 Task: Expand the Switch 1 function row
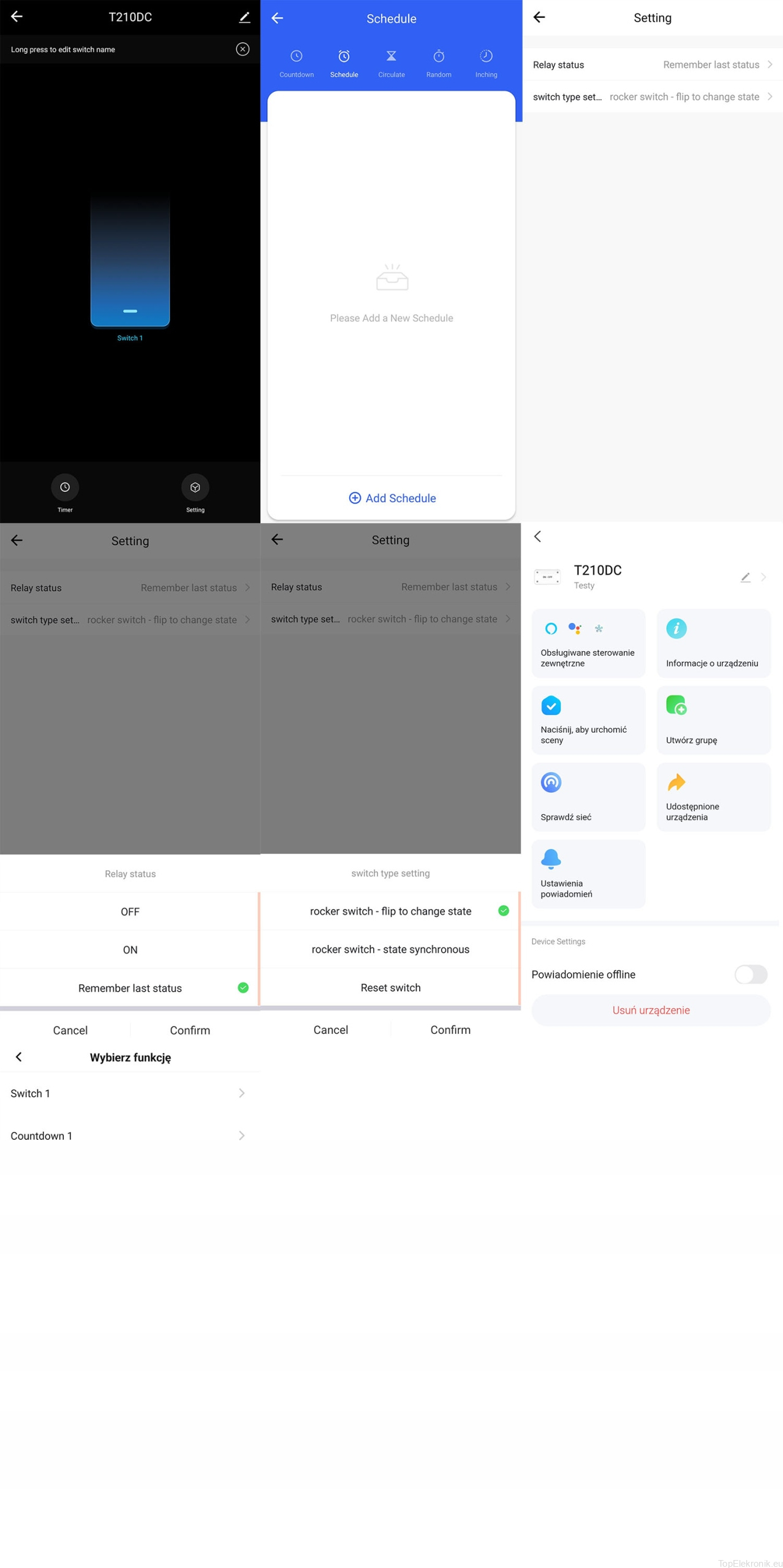pos(130,1093)
